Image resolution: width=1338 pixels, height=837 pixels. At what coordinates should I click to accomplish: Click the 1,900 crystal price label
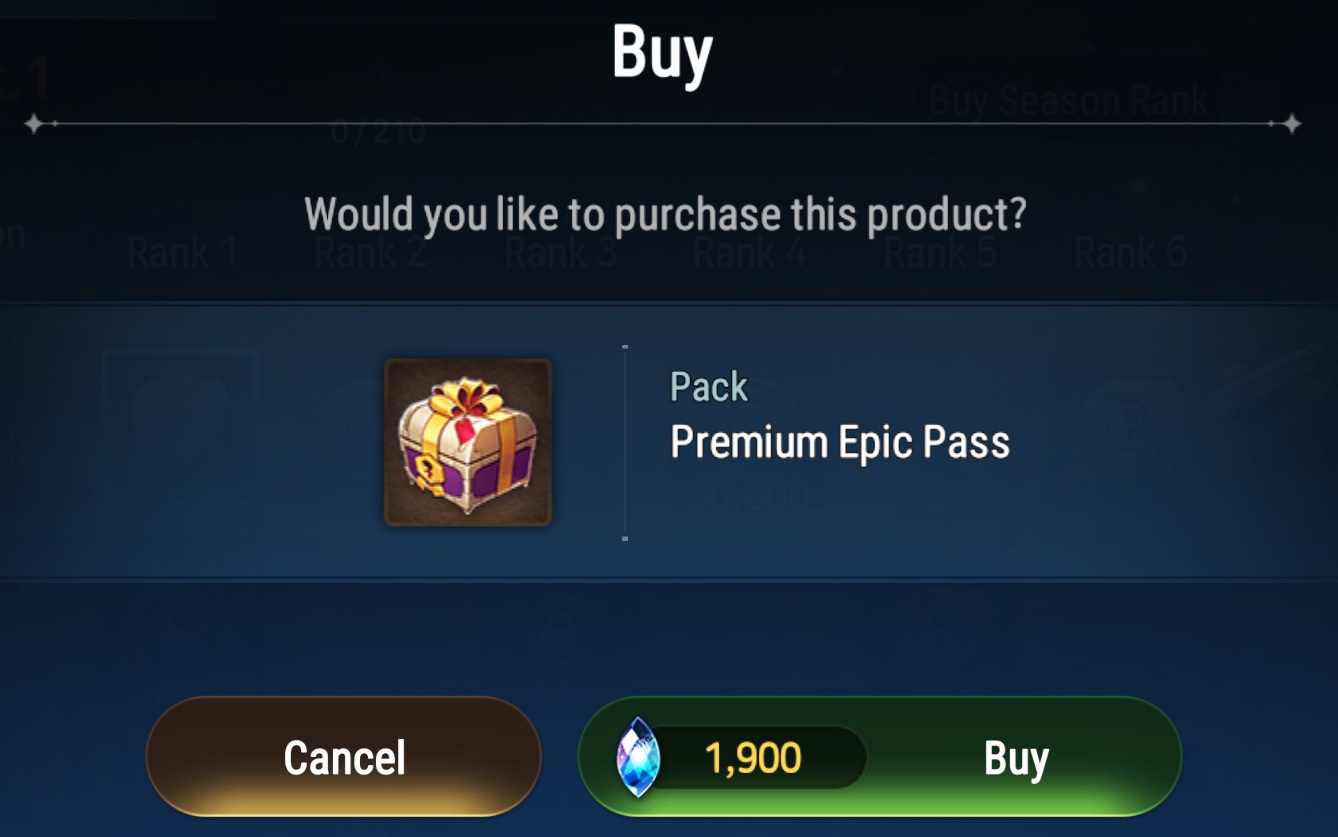point(753,759)
